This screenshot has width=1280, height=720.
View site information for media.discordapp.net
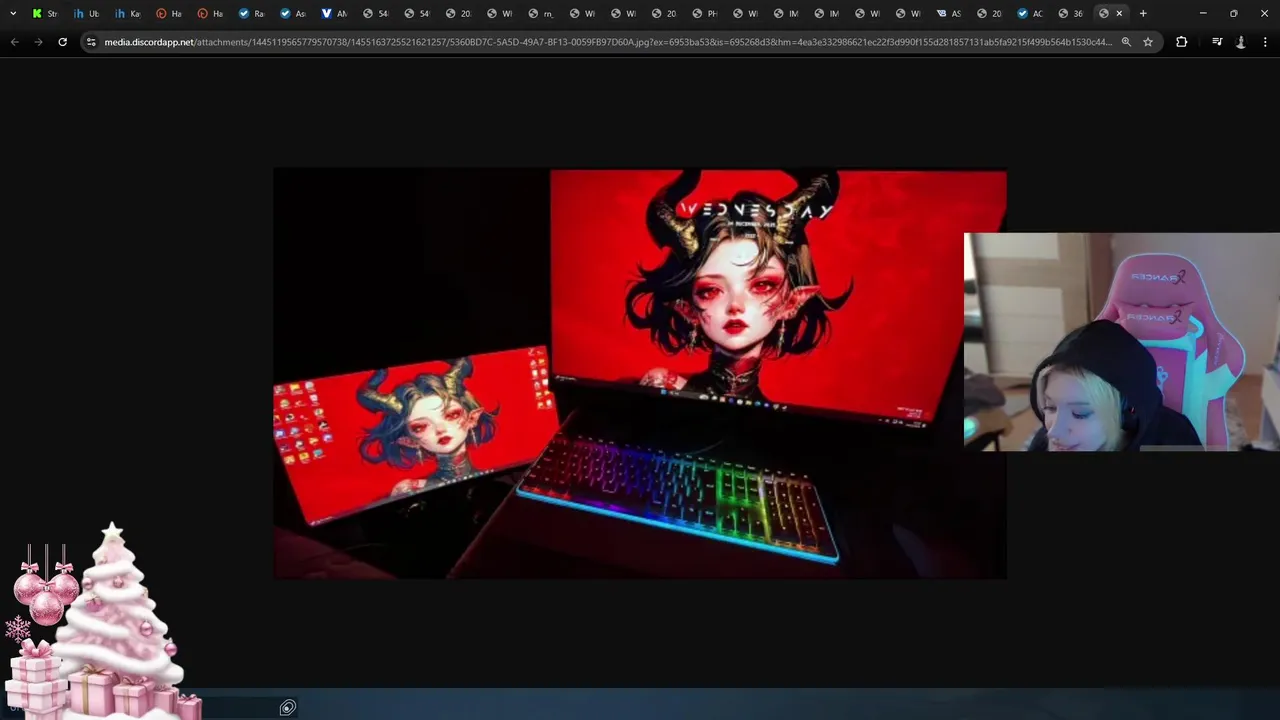91,42
